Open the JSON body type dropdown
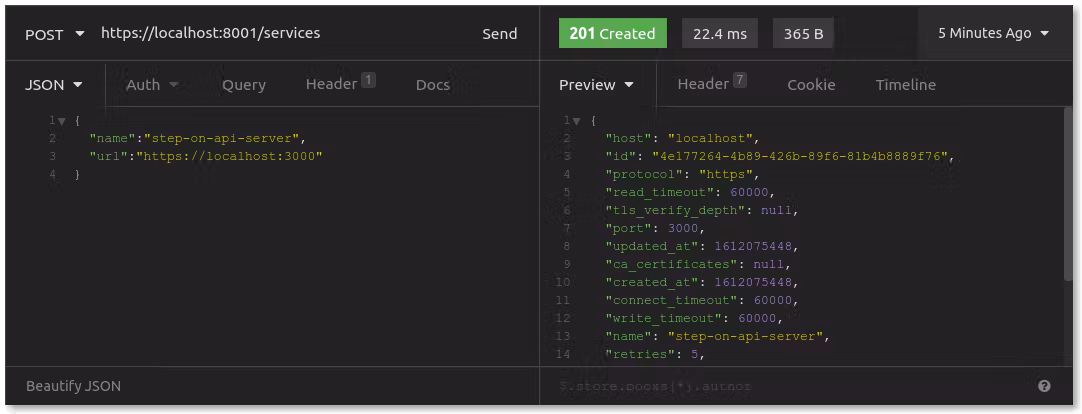The image size is (1082, 414). [53, 85]
